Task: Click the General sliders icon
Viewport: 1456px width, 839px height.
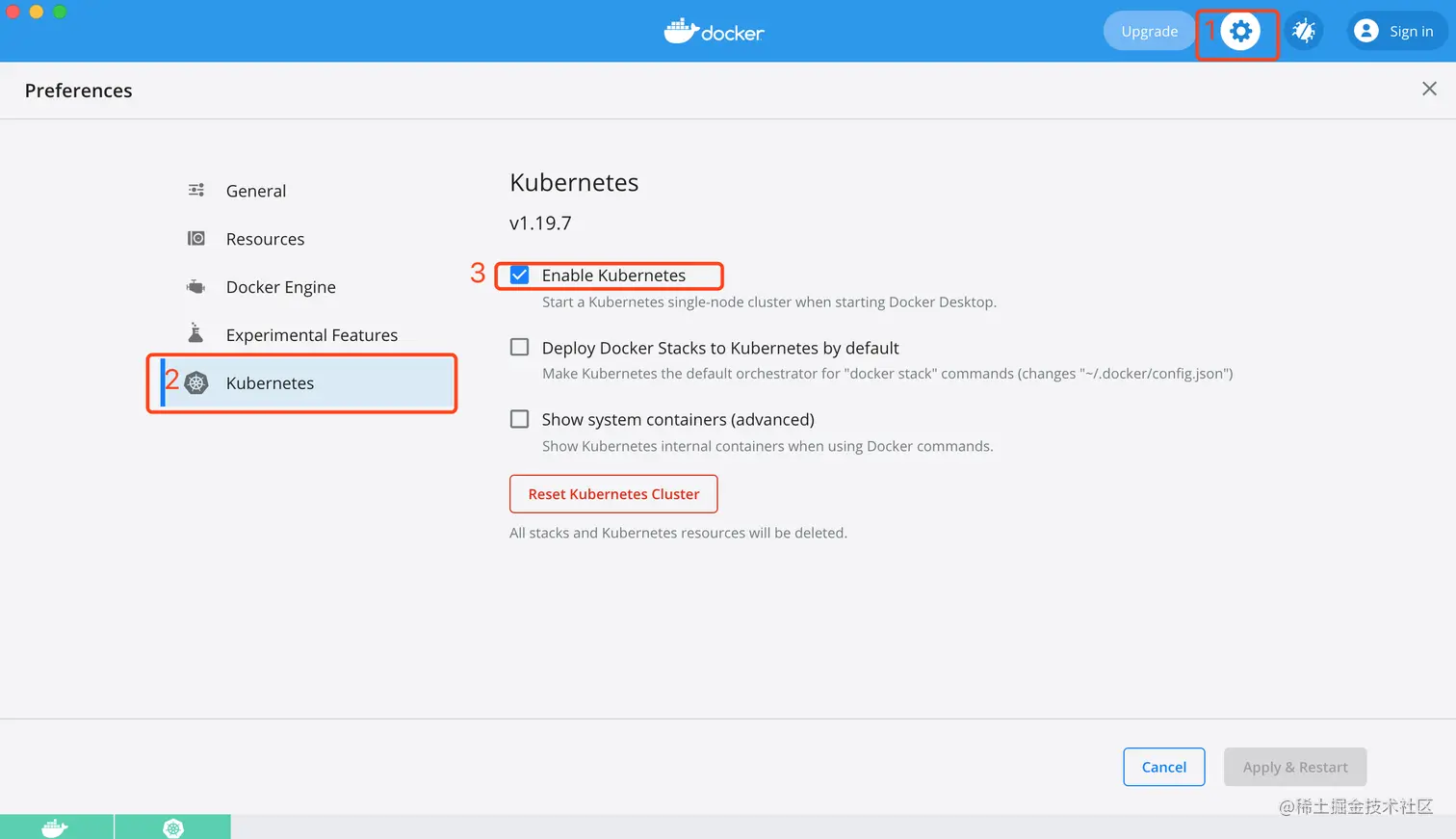Action: [195, 190]
